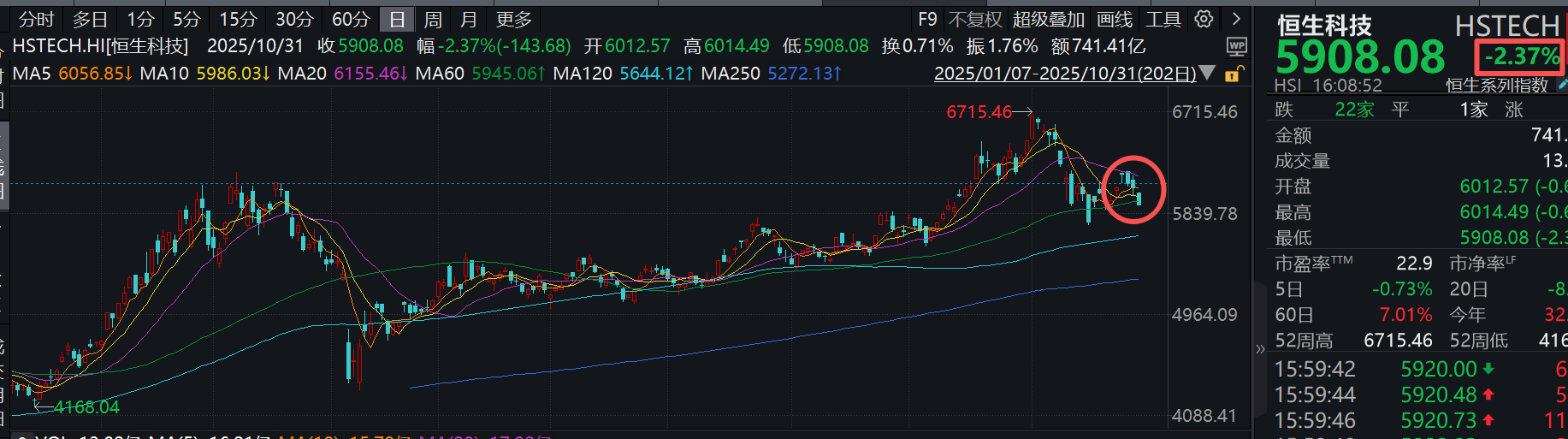This screenshot has width=1568, height=439.
Task: Select the 1分 chart interval
Action: [x=140, y=19]
